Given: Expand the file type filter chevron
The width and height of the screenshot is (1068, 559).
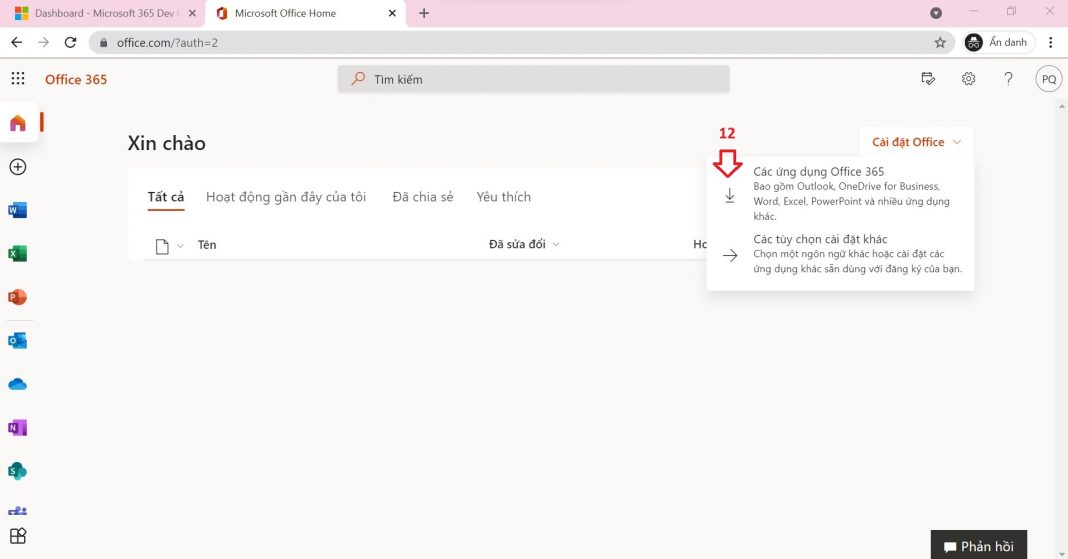Looking at the screenshot, I should (x=181, y=246).
